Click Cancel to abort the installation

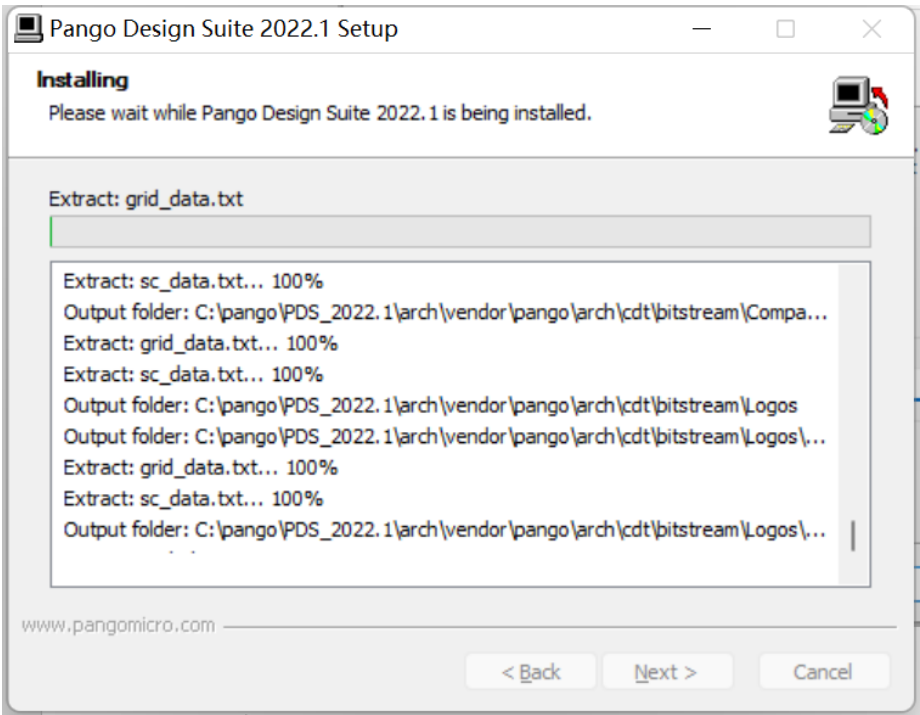[823, 671]
